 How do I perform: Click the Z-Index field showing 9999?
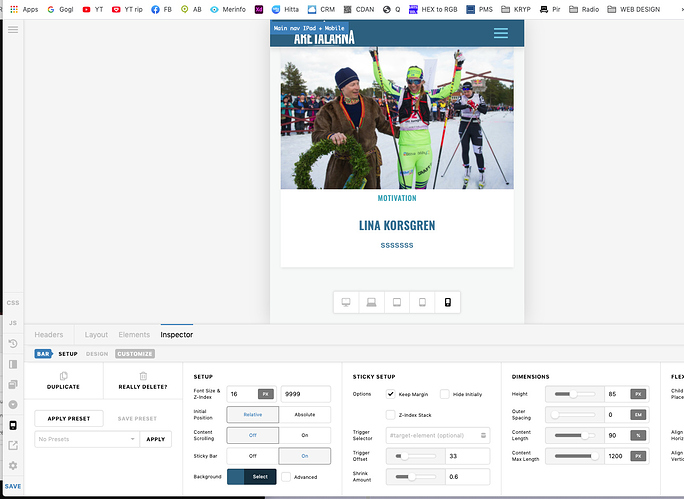(305, 394)
